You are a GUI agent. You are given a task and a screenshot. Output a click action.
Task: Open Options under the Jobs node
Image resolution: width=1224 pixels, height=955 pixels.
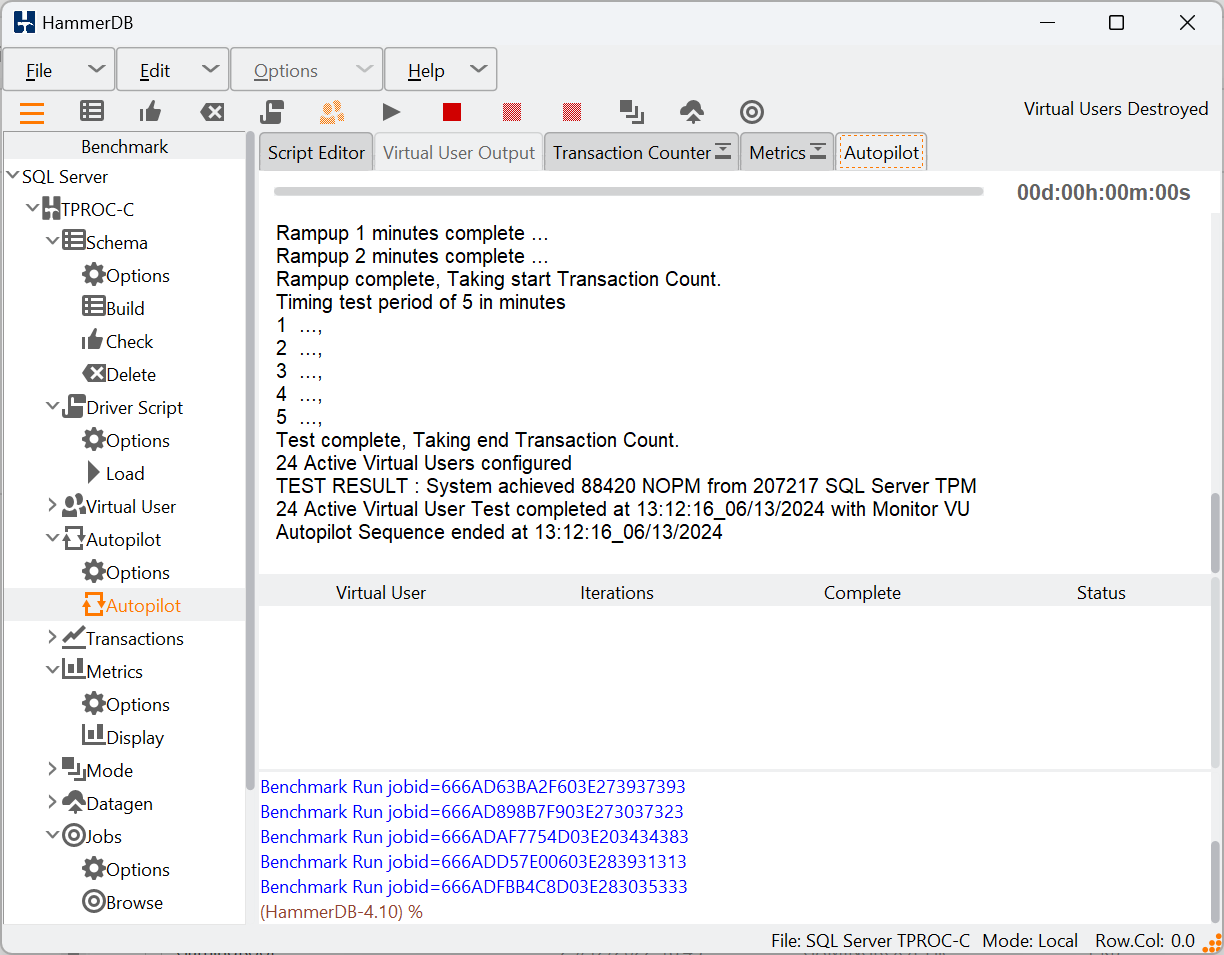126,869
